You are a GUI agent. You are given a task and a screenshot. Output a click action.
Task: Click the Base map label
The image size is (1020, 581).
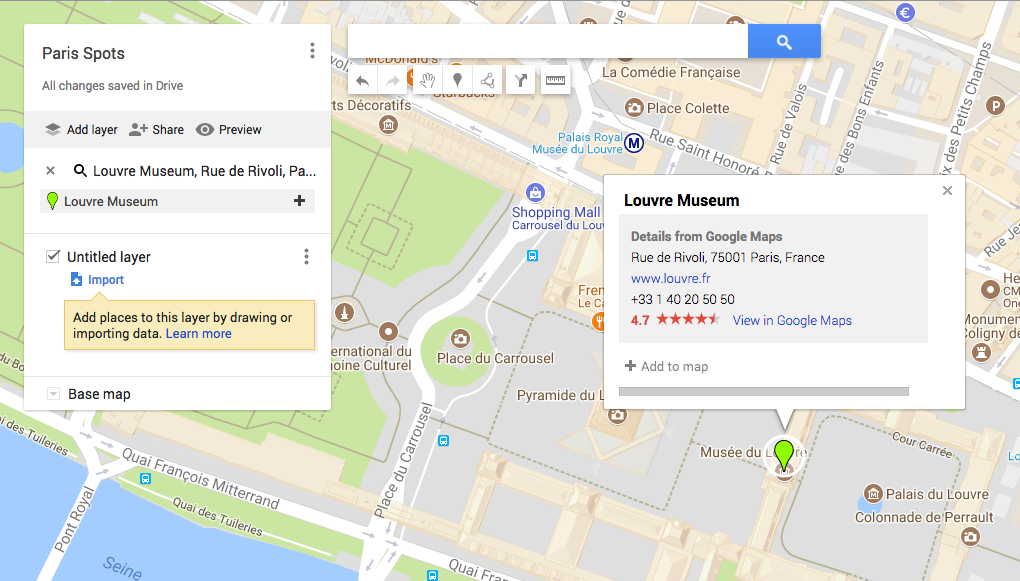(x=100, y=394)
